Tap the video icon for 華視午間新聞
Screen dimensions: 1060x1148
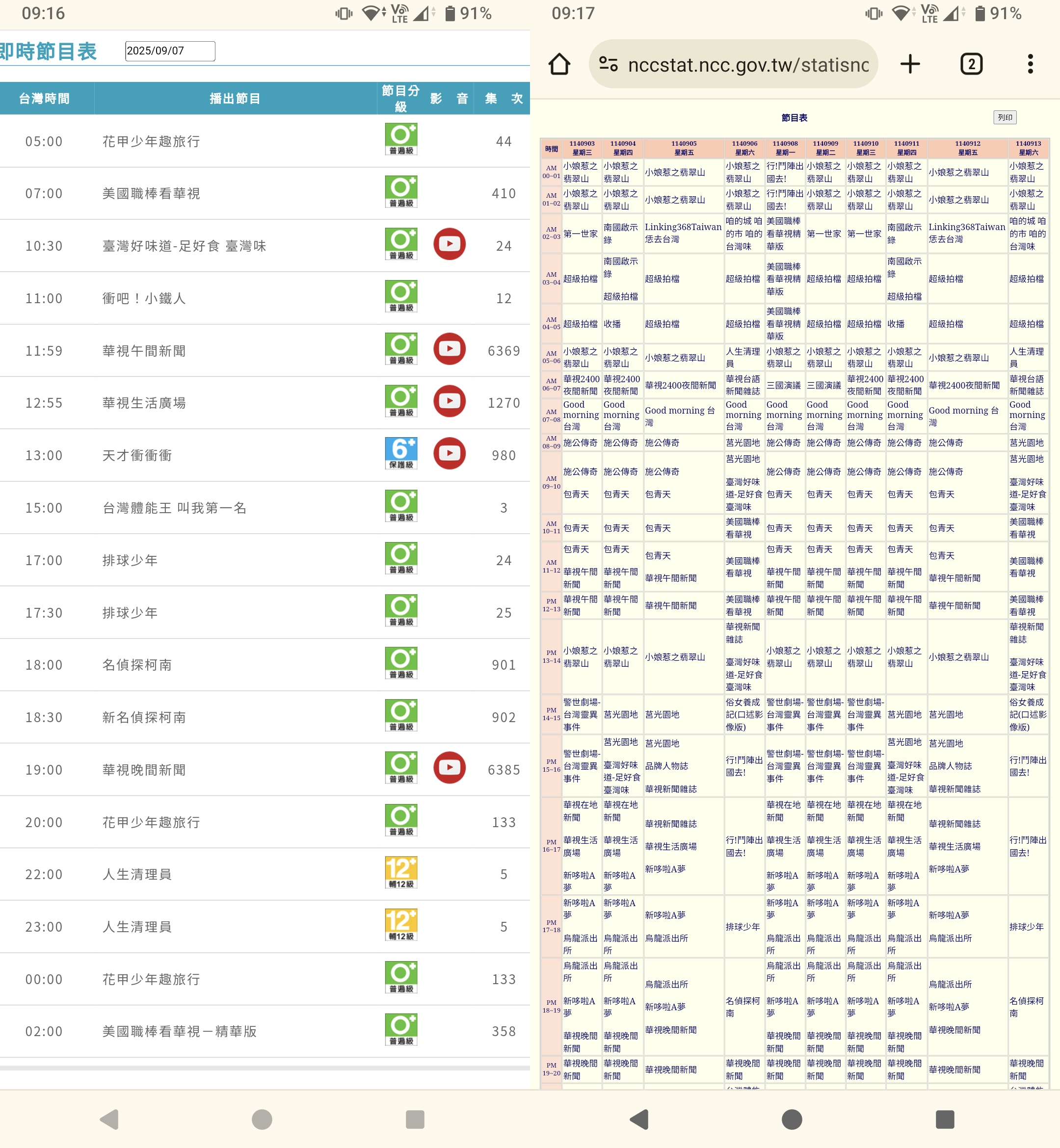click(449, 349)
